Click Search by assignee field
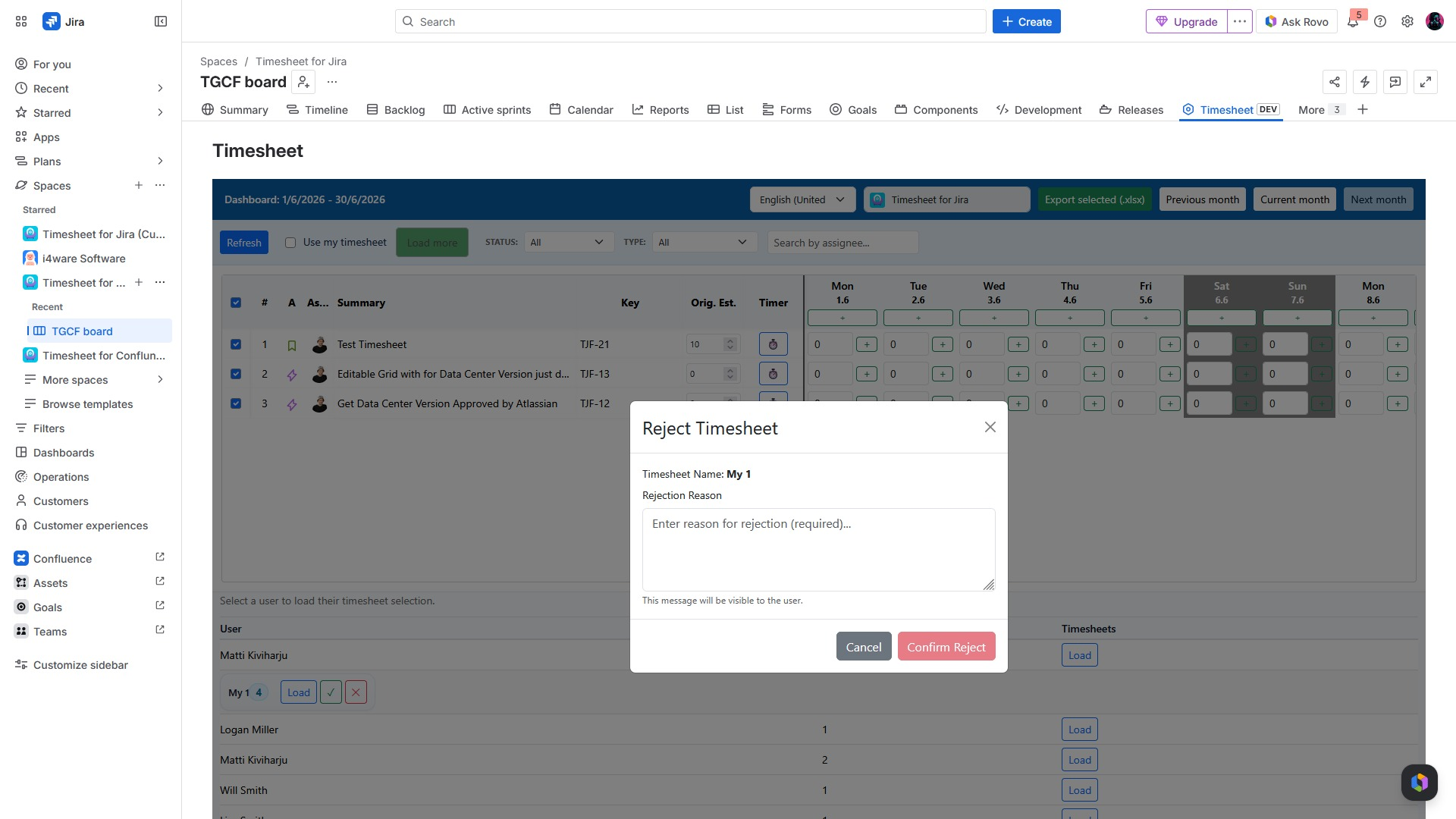1456x819 pixels. click(843, 243)
